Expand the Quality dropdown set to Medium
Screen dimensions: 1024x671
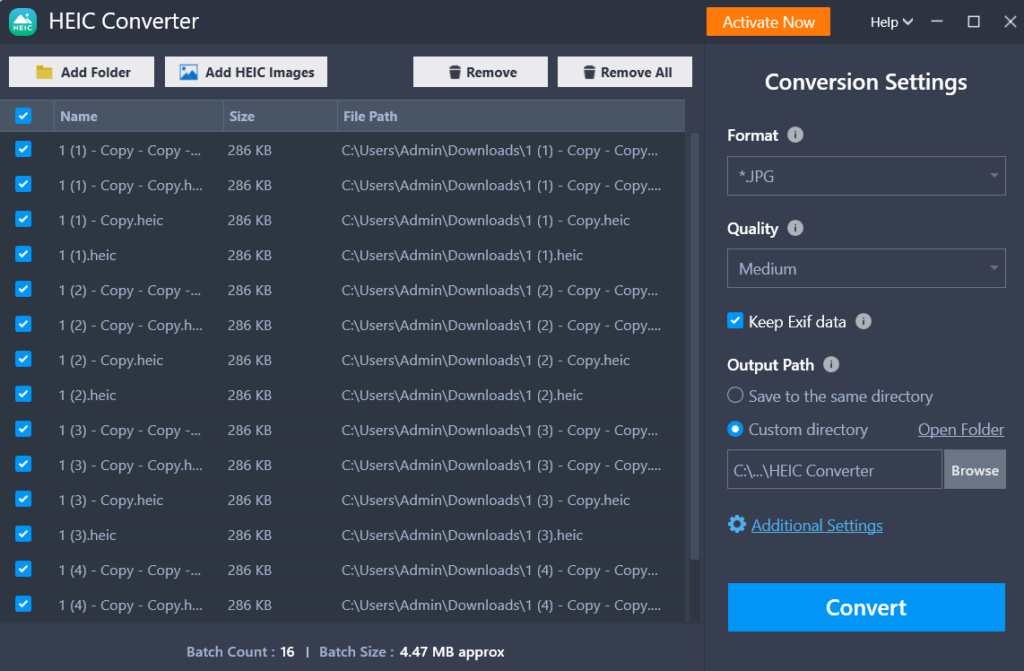[x=865, y=269]
